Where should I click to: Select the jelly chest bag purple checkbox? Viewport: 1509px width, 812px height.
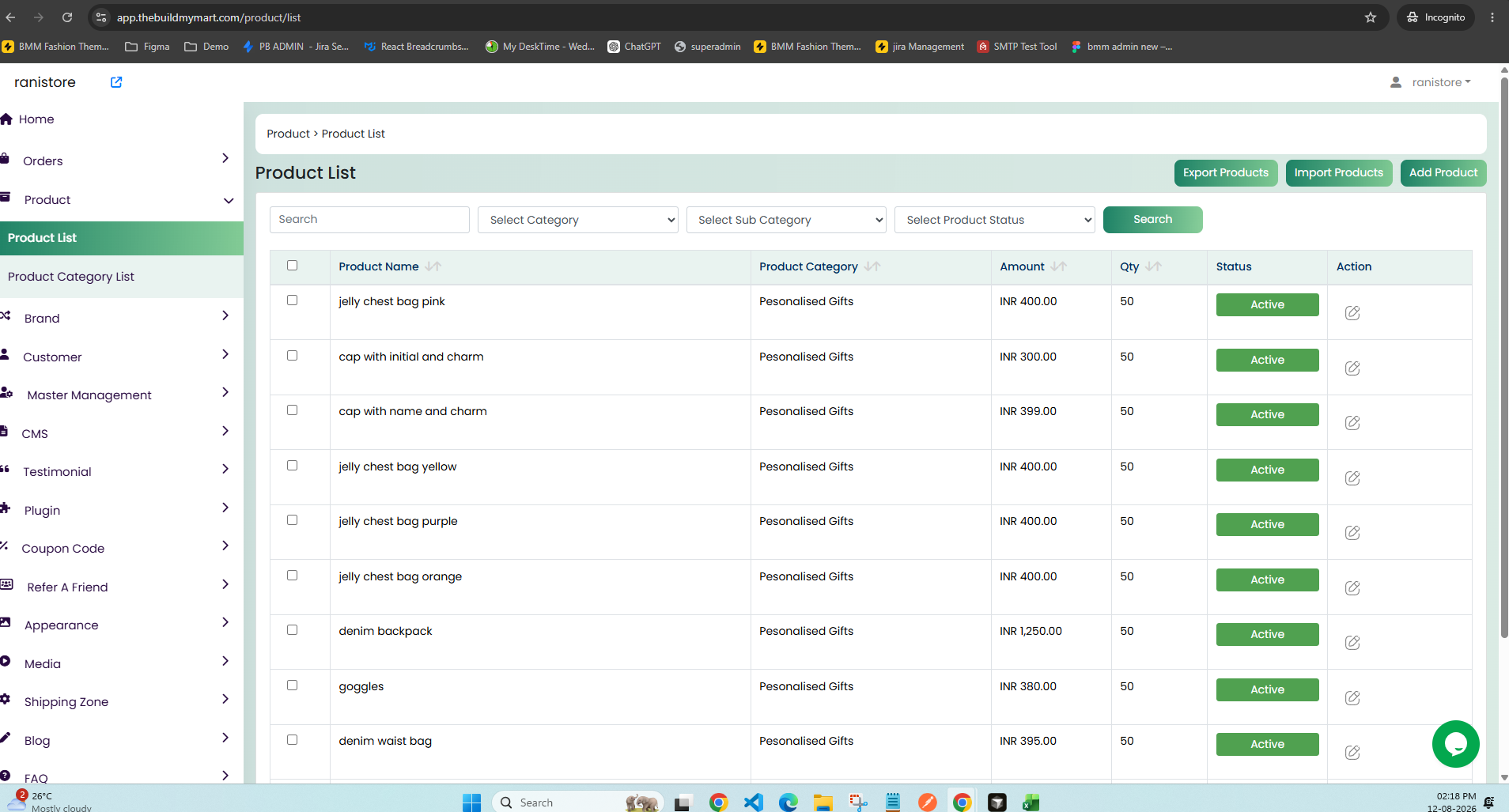pos(292,520)
